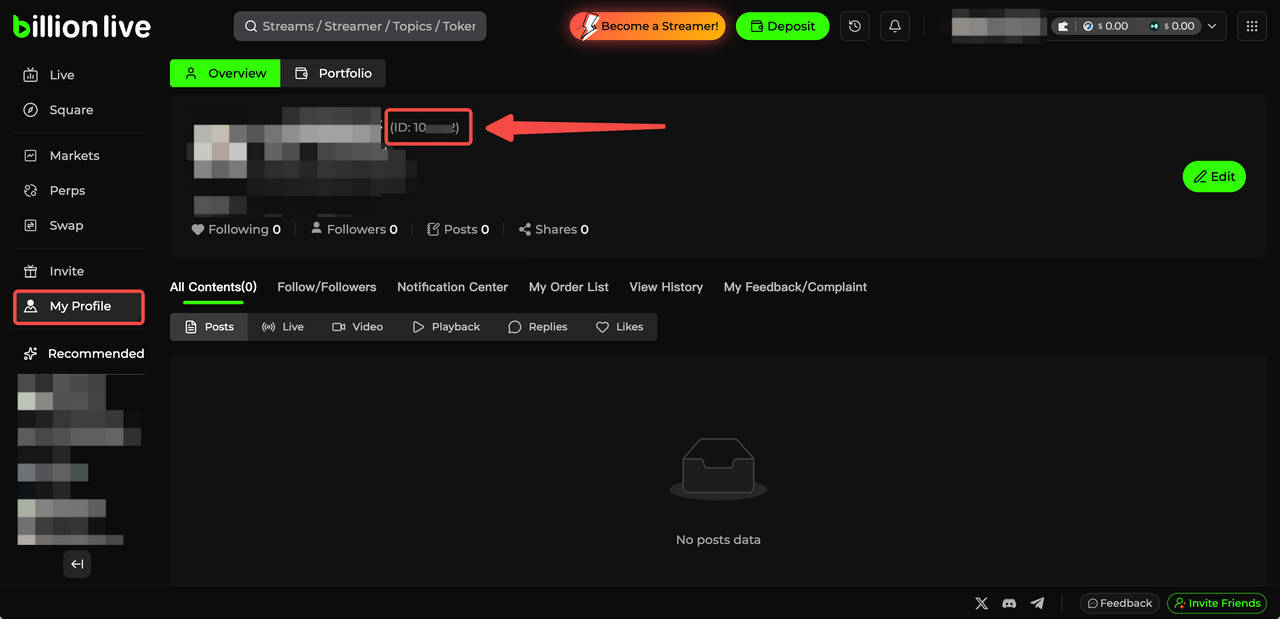Open the apps grid menu icon
Screen dimensions: 1280x619
click(1251, 26)
